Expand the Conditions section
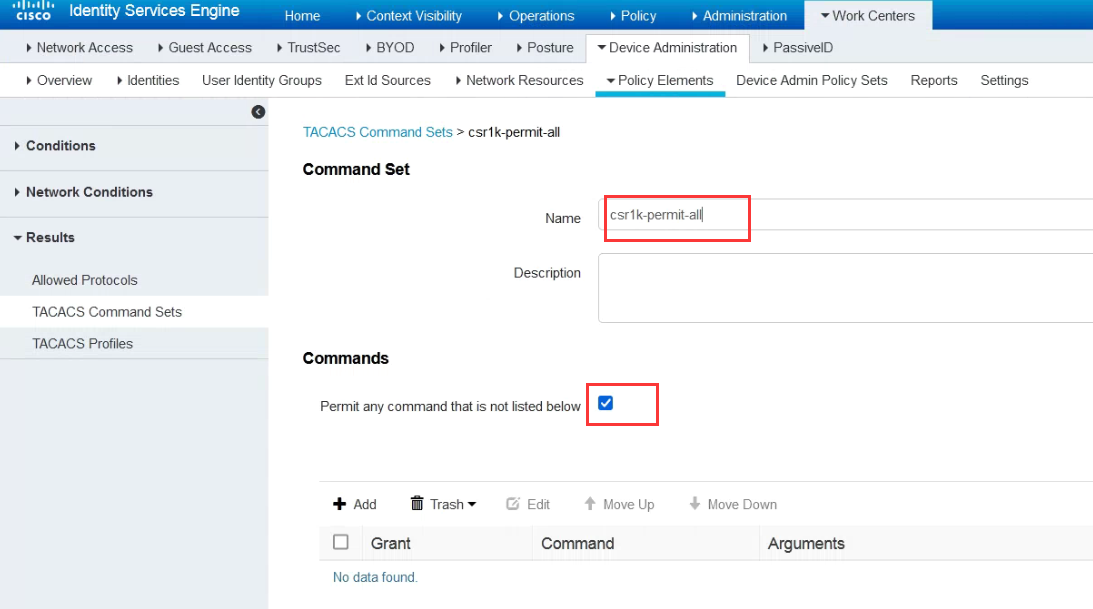Image resolution: width=1093 pixels, height=609 pixels. [x=55, y=146]
